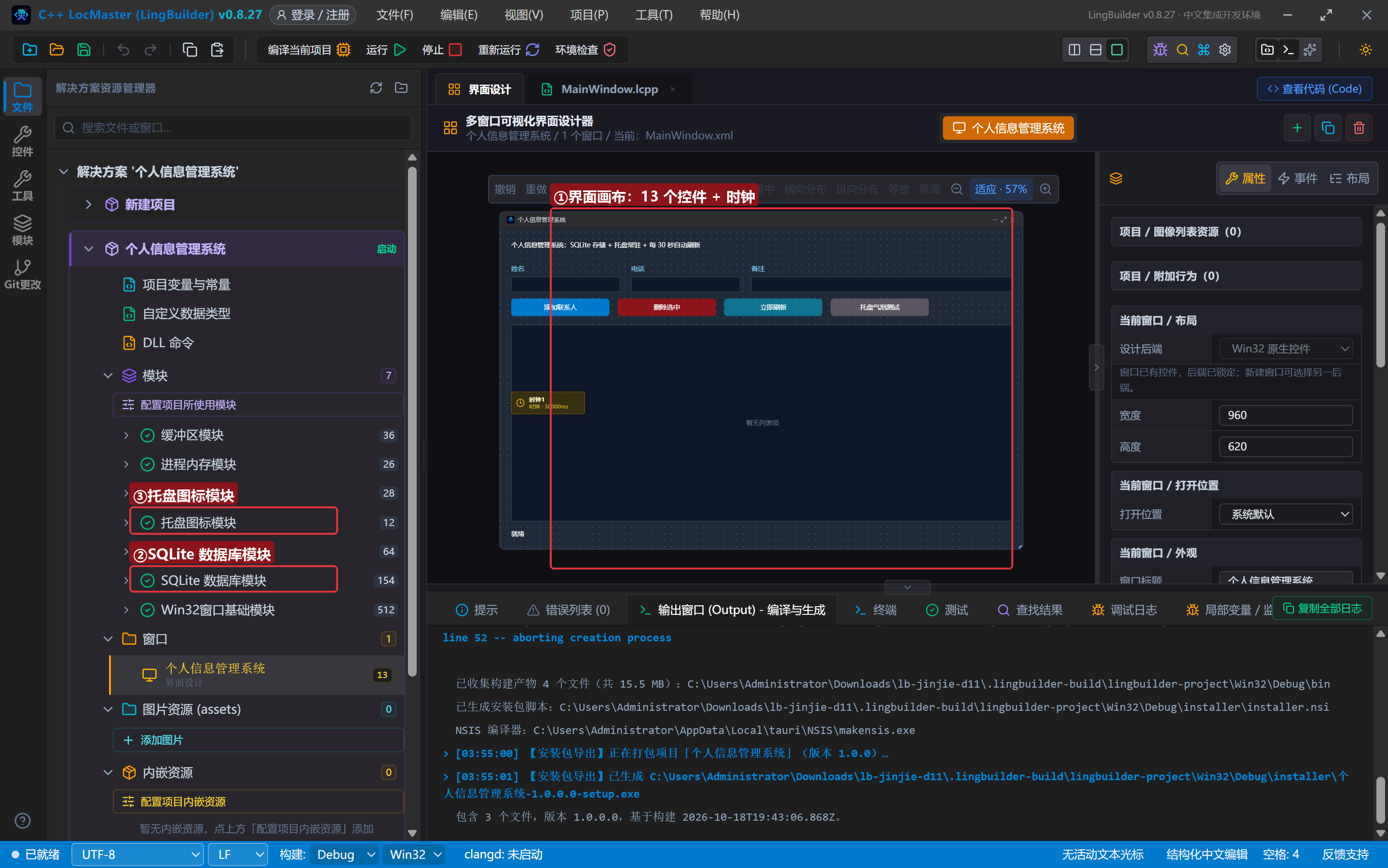This screenshot has width=1388, height=868.
Task: Click the new project icon in toolbar
Action: 29,50
